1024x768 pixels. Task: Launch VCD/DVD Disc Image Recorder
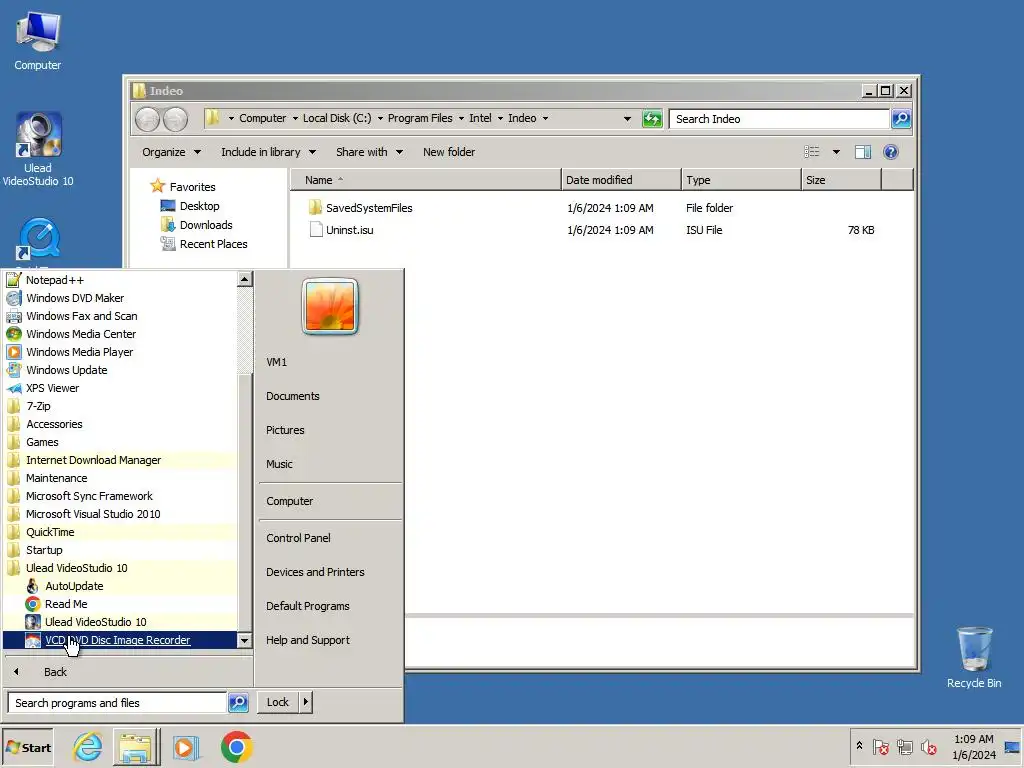click(x=120, y=640)
